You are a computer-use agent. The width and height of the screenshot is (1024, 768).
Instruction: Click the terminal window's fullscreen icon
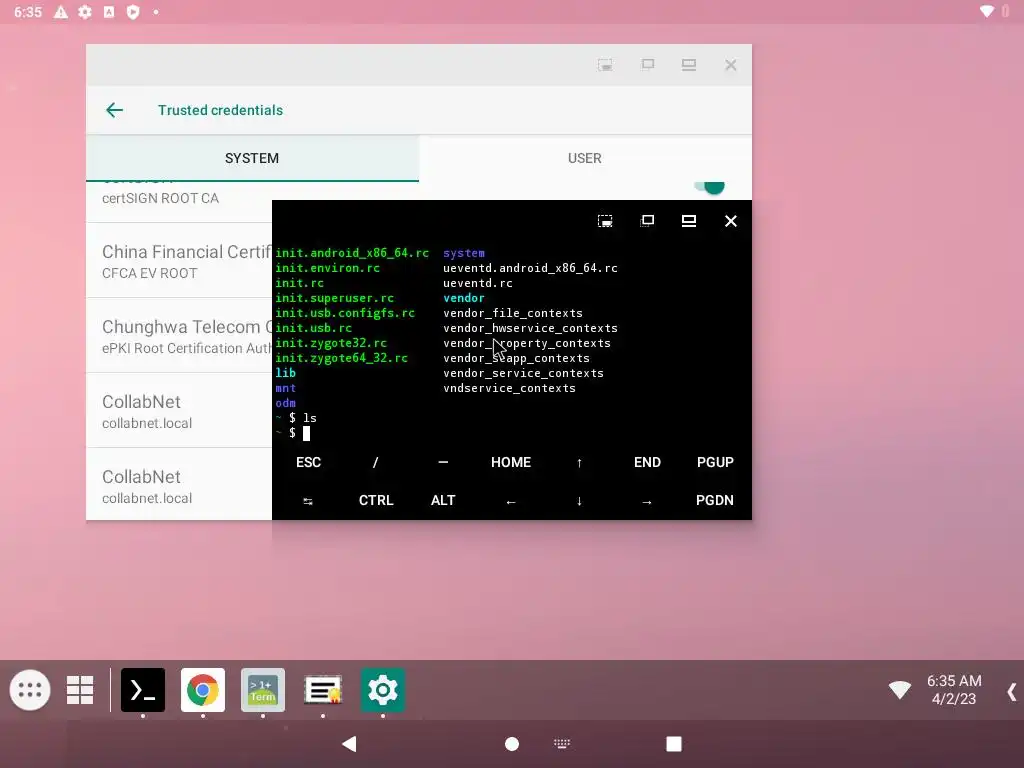coord(689,221)
